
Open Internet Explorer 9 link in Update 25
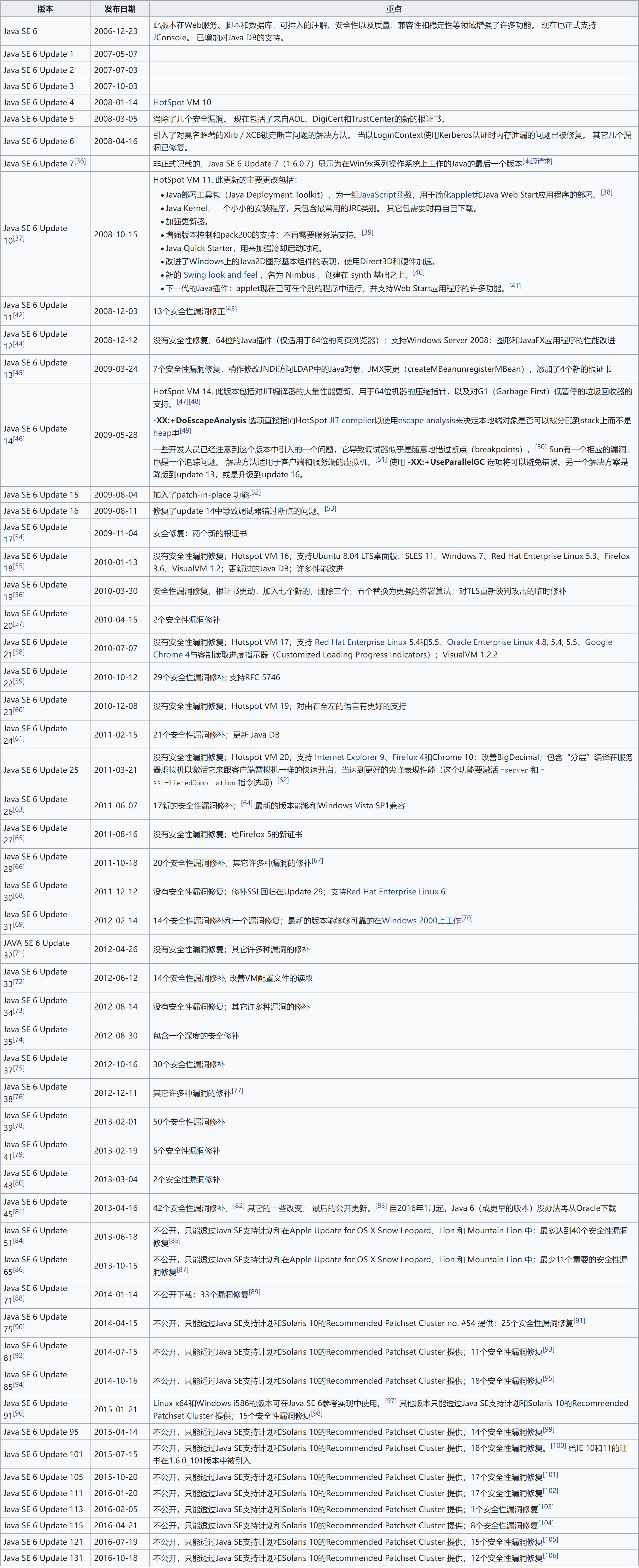349,757
